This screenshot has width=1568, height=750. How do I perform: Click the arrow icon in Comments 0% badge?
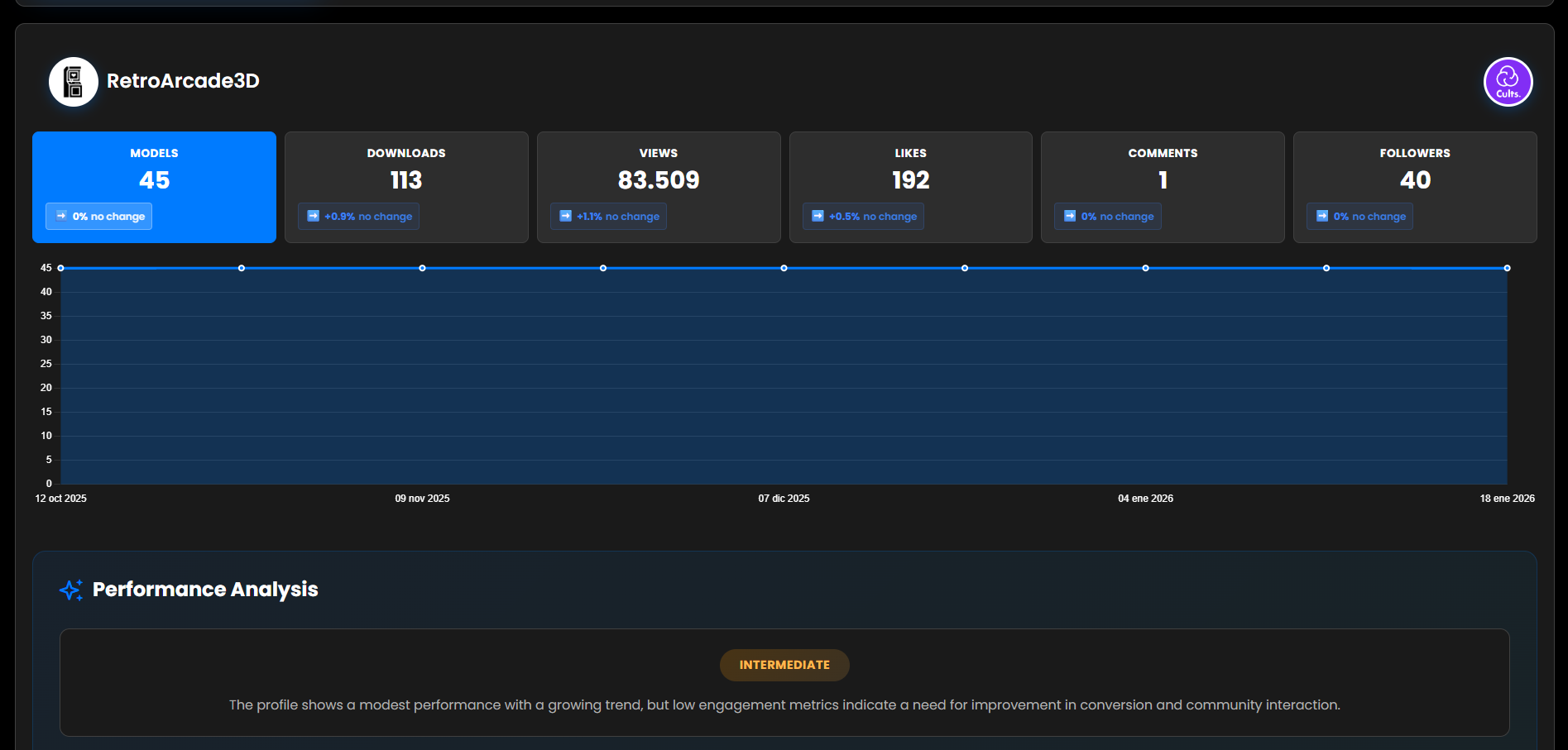[x=1068, y=216]
